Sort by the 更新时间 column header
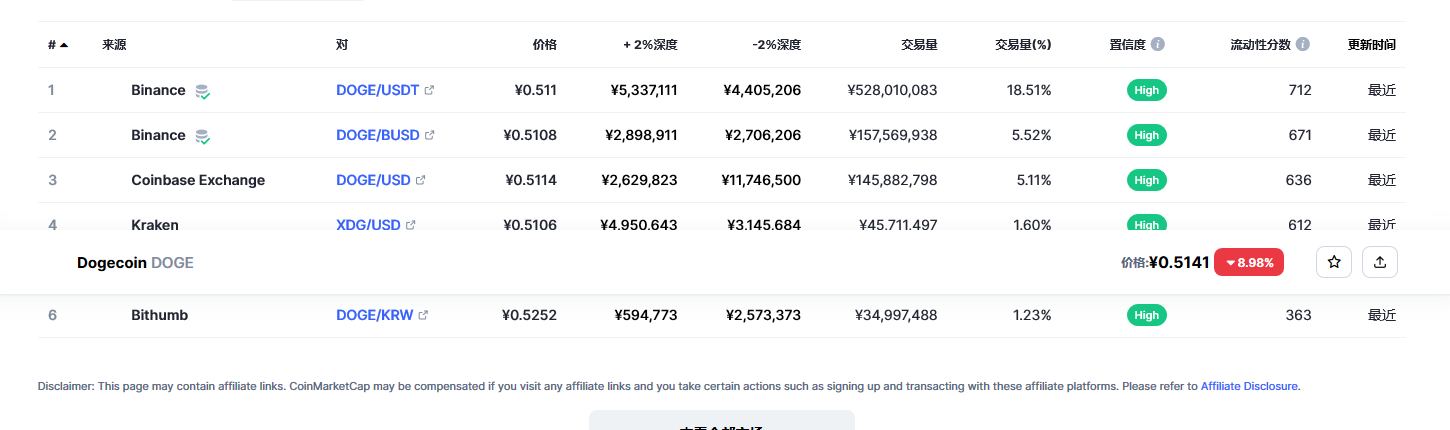This screenshot has width=1450, height=430. pos(1371,45)
